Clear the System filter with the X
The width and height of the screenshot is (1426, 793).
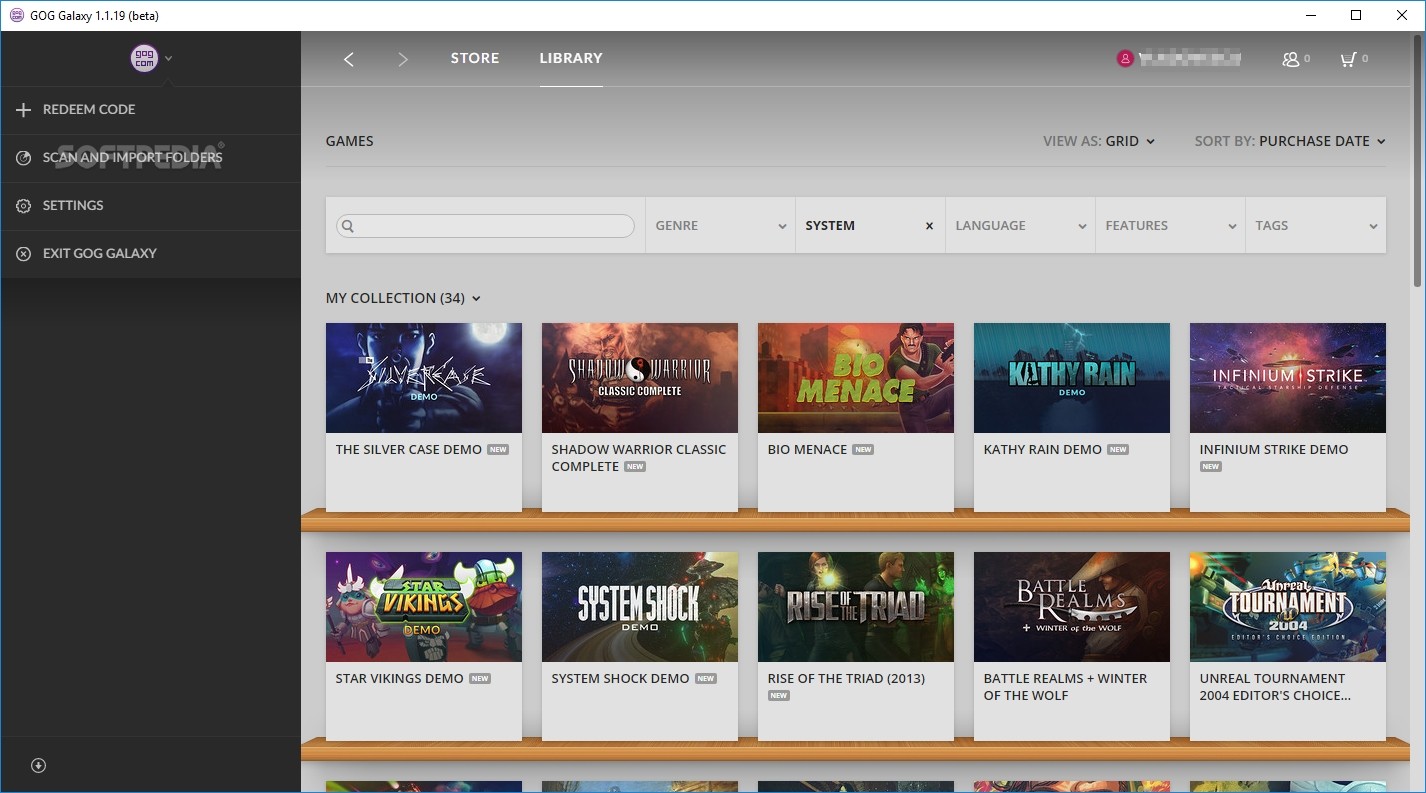[x=929, y=226]
